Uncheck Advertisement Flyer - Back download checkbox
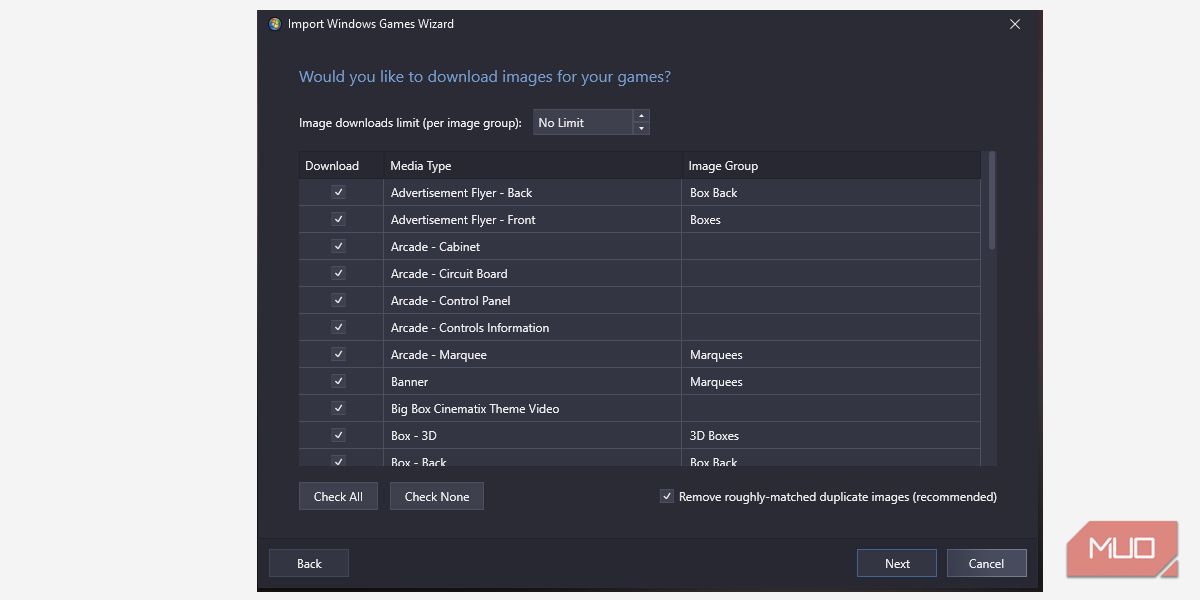 point(338,192)
